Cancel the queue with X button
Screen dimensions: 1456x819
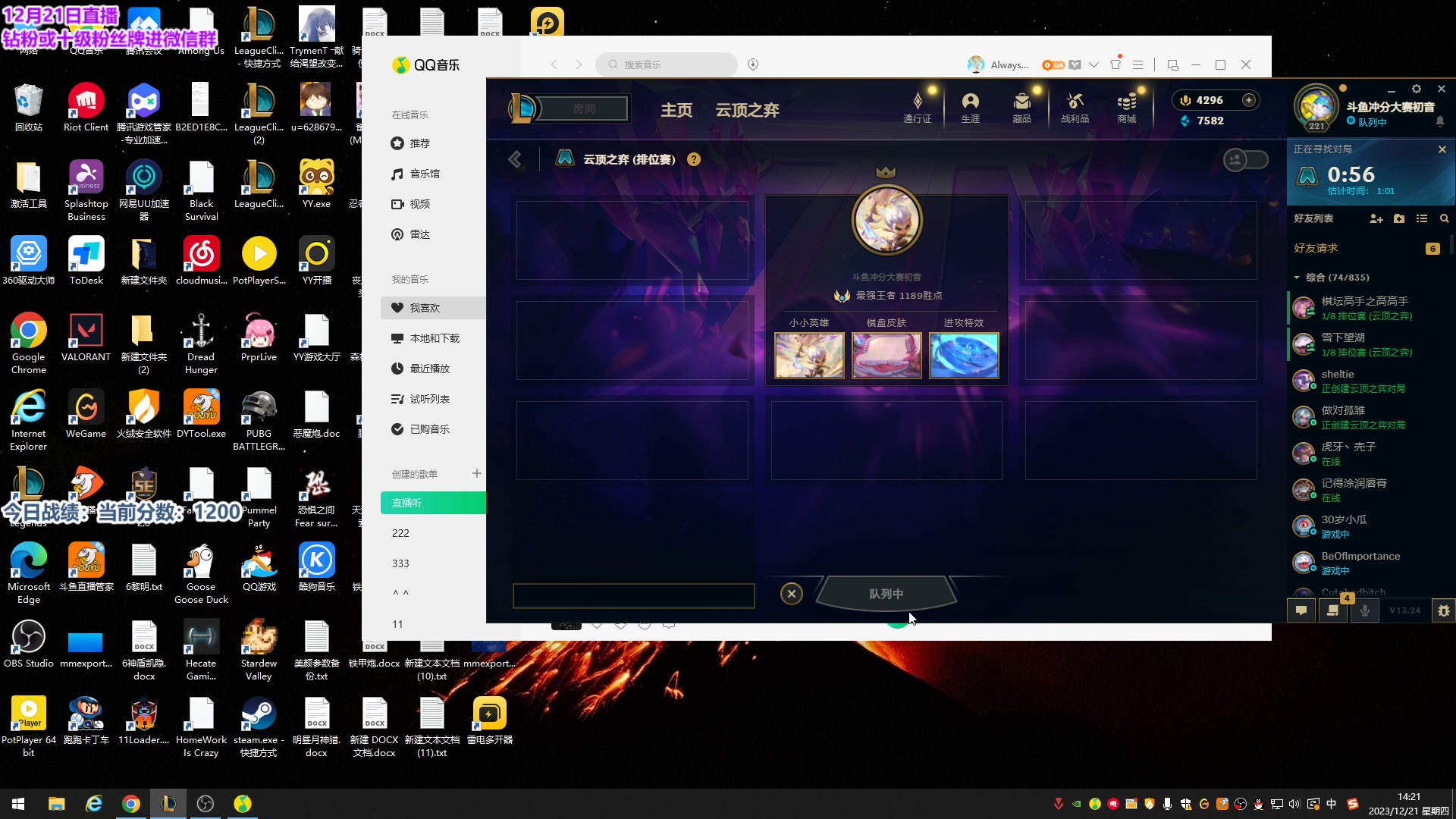(x=791, y=594)
